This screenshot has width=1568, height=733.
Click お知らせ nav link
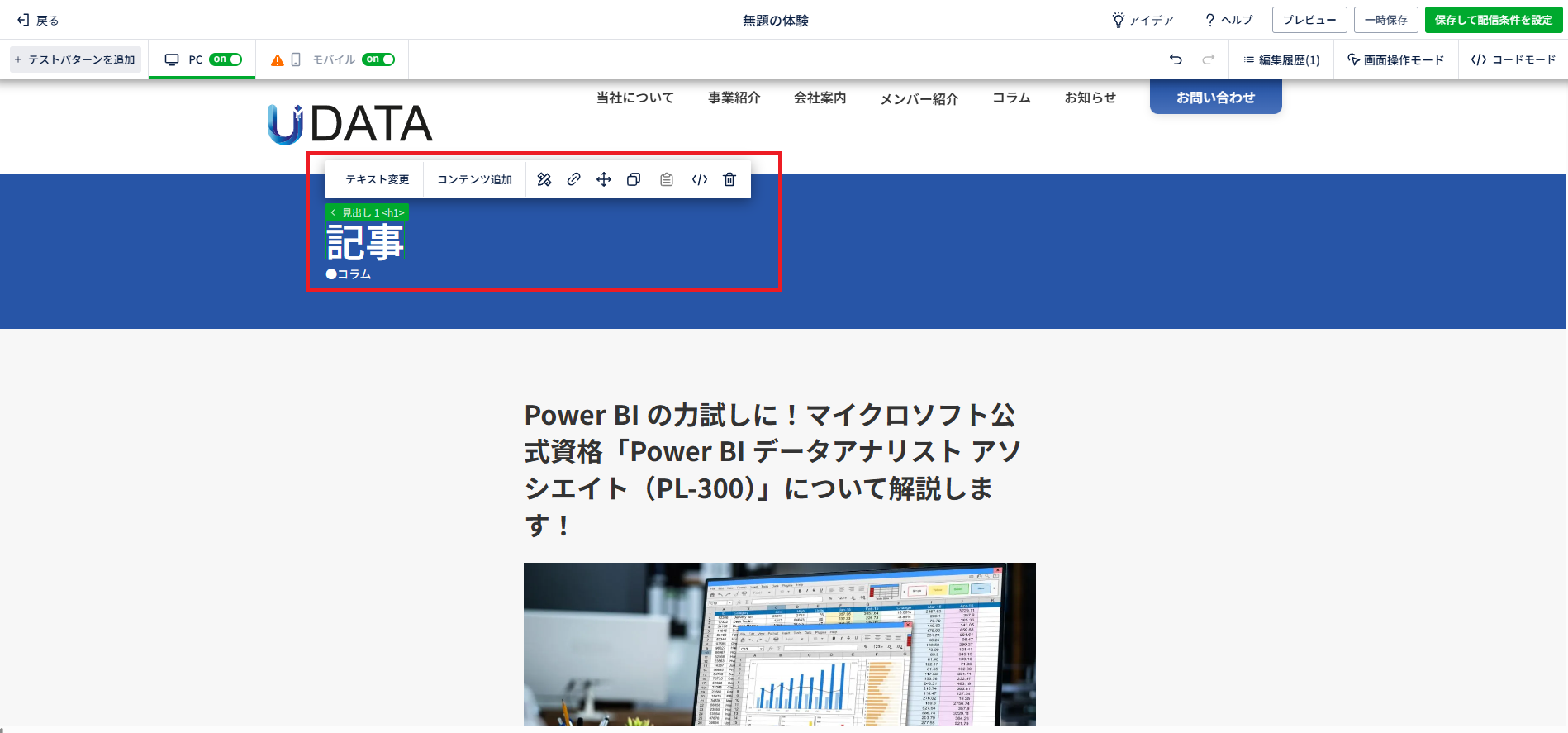click(1090, 98)
